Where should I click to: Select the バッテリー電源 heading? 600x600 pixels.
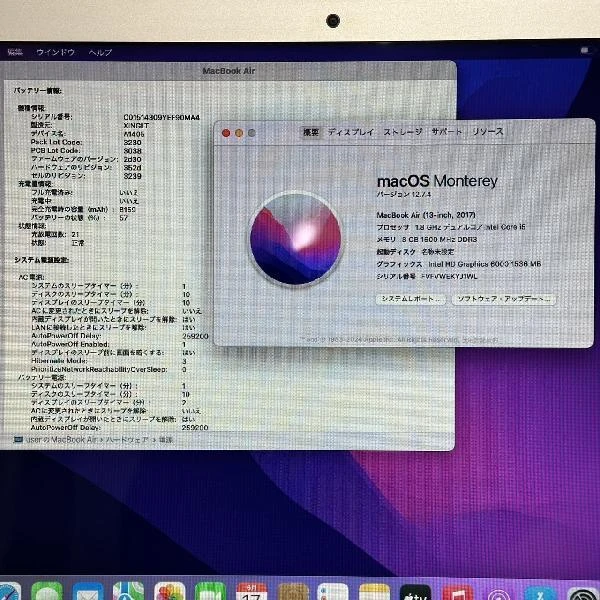pos(42,377)
